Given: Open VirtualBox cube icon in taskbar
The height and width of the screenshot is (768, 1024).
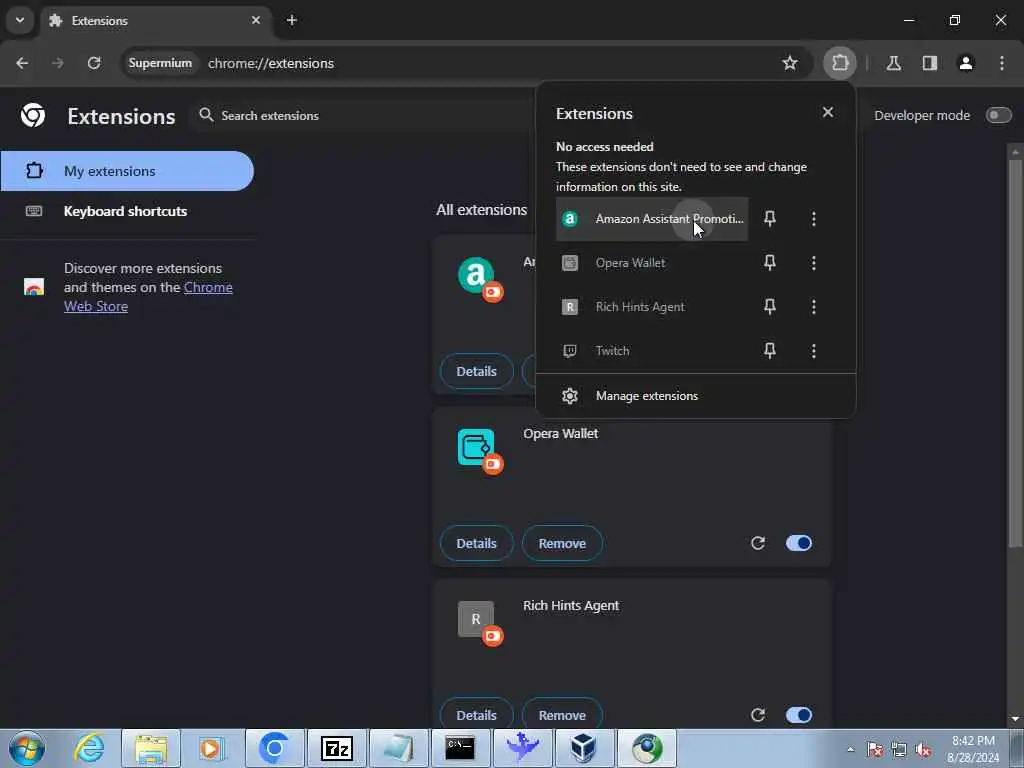Looking at the screenshot, I should [x=583, y=748].
